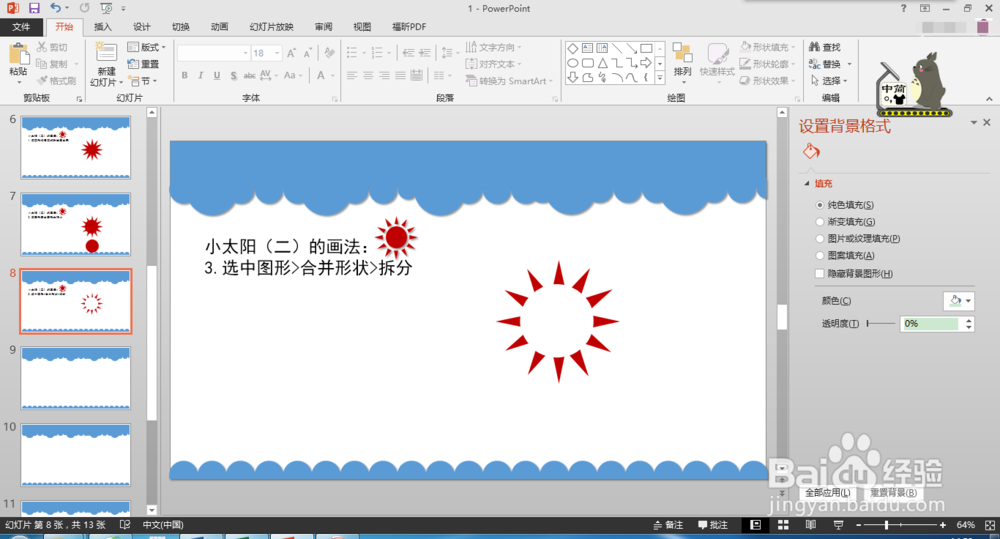Switch to Reading view in status bar
1000x539 pixels.
[811, 525]
